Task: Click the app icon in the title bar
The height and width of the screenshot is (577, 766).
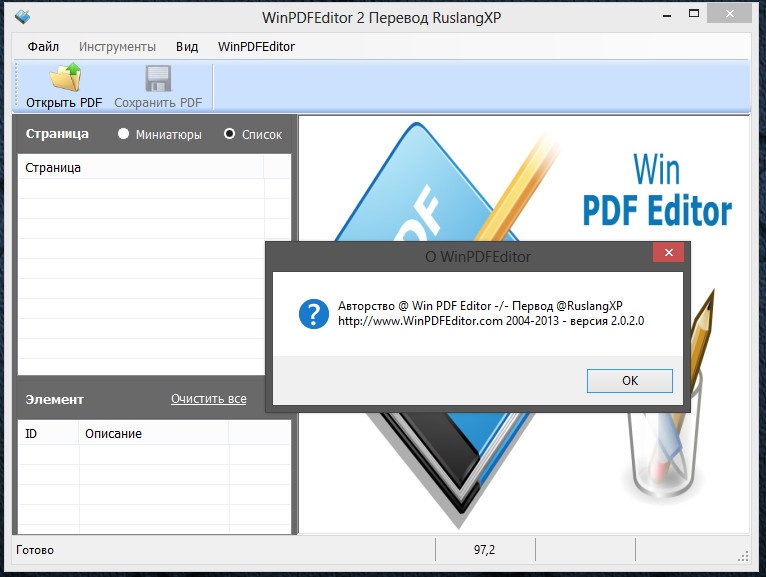Action: point(22,17)
